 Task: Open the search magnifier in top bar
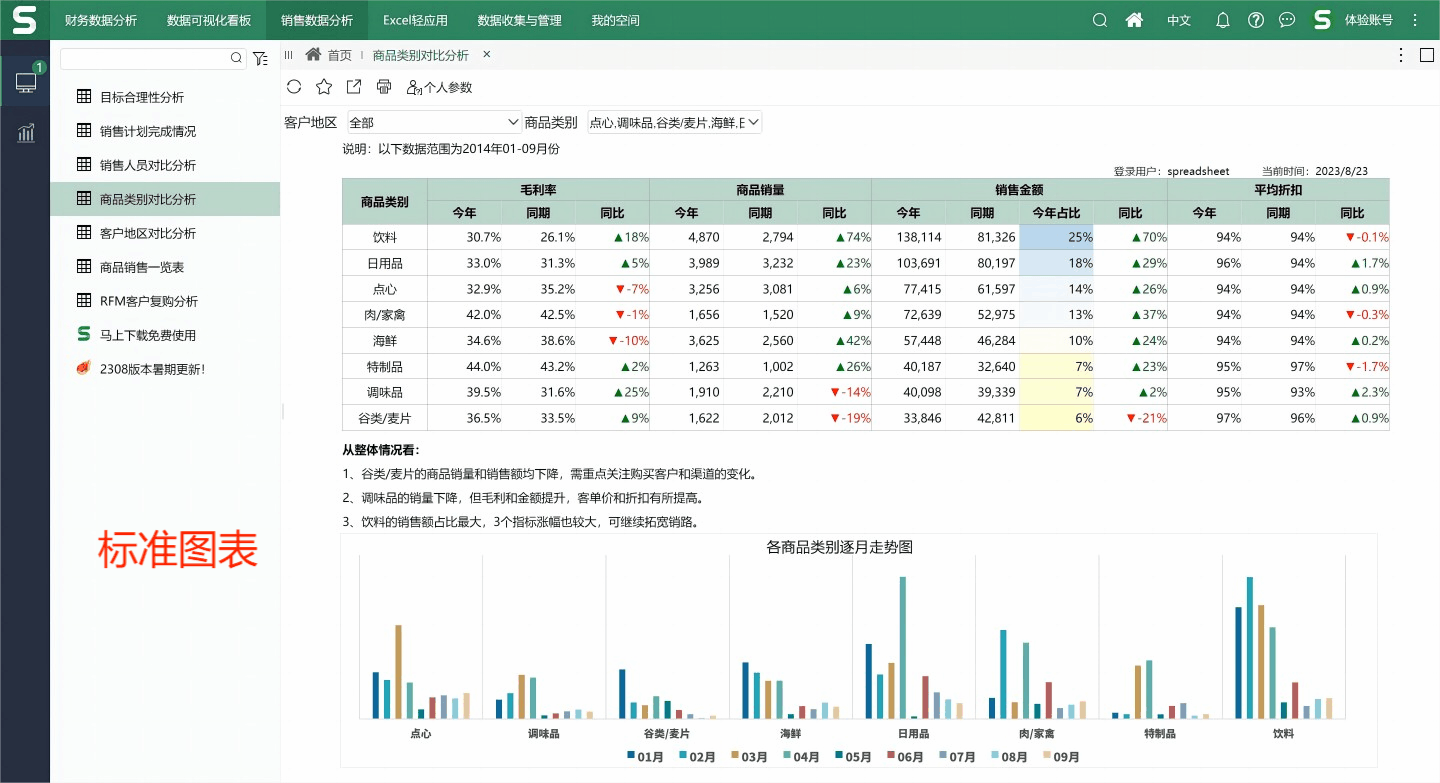[x=1100, y=20]
